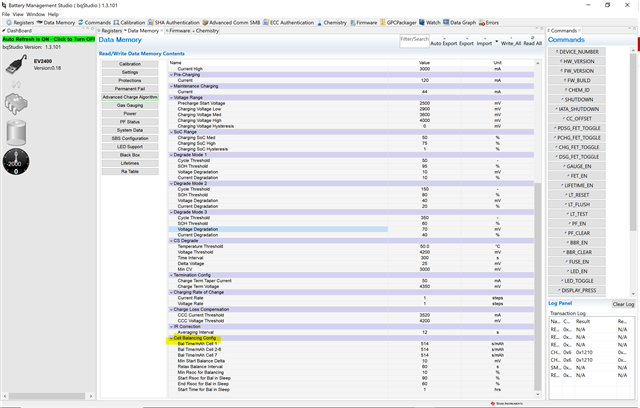Open the Firmware toolbar item

363,22
